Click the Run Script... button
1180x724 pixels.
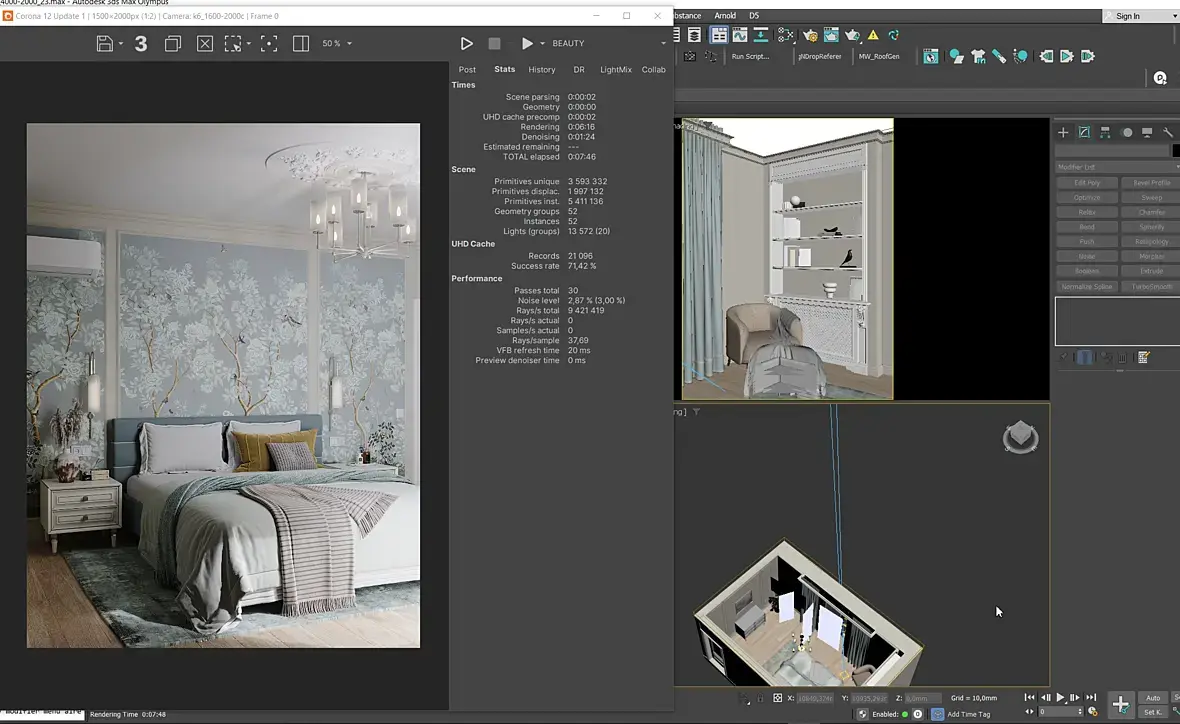pos(750,57)
